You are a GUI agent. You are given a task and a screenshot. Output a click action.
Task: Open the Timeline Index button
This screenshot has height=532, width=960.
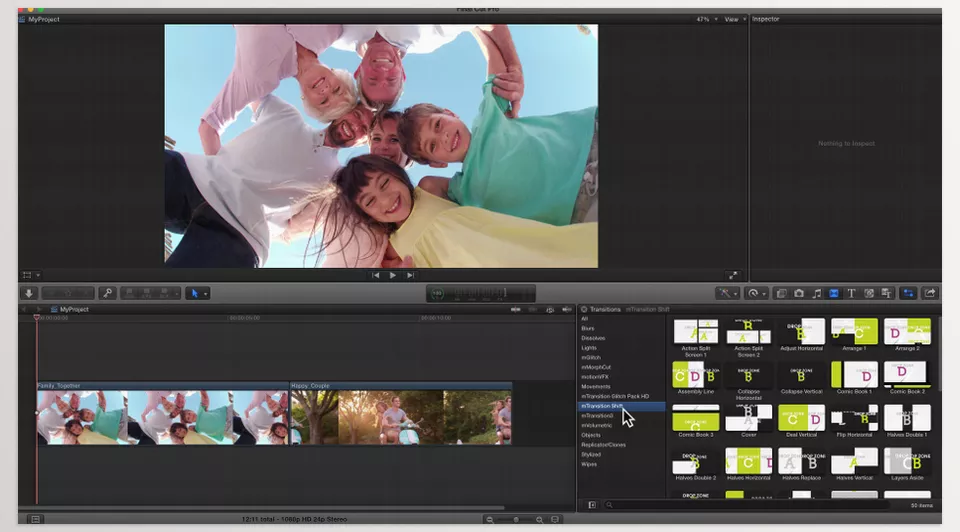click(36, 519)
